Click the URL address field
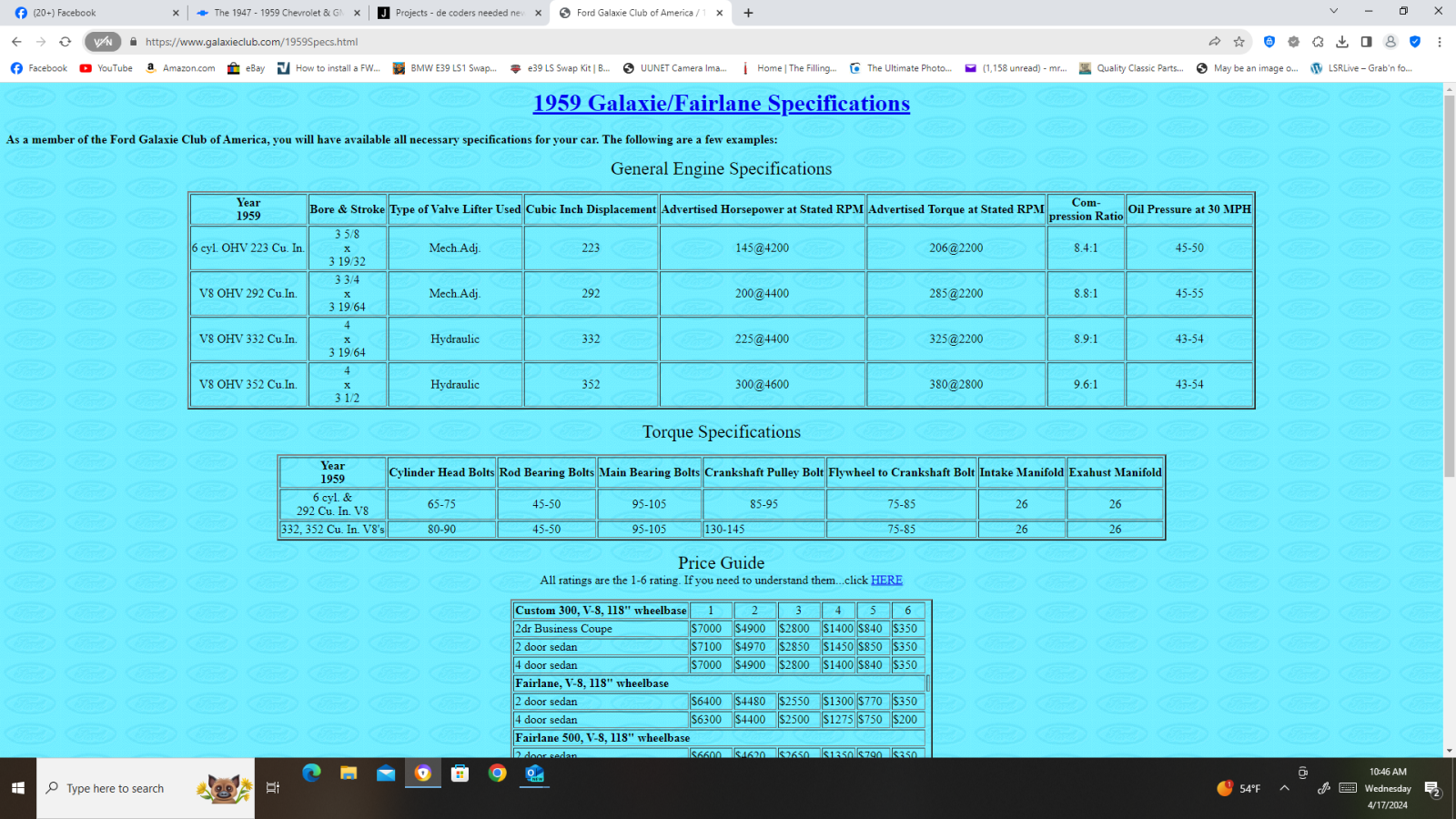 pos(637,42)
